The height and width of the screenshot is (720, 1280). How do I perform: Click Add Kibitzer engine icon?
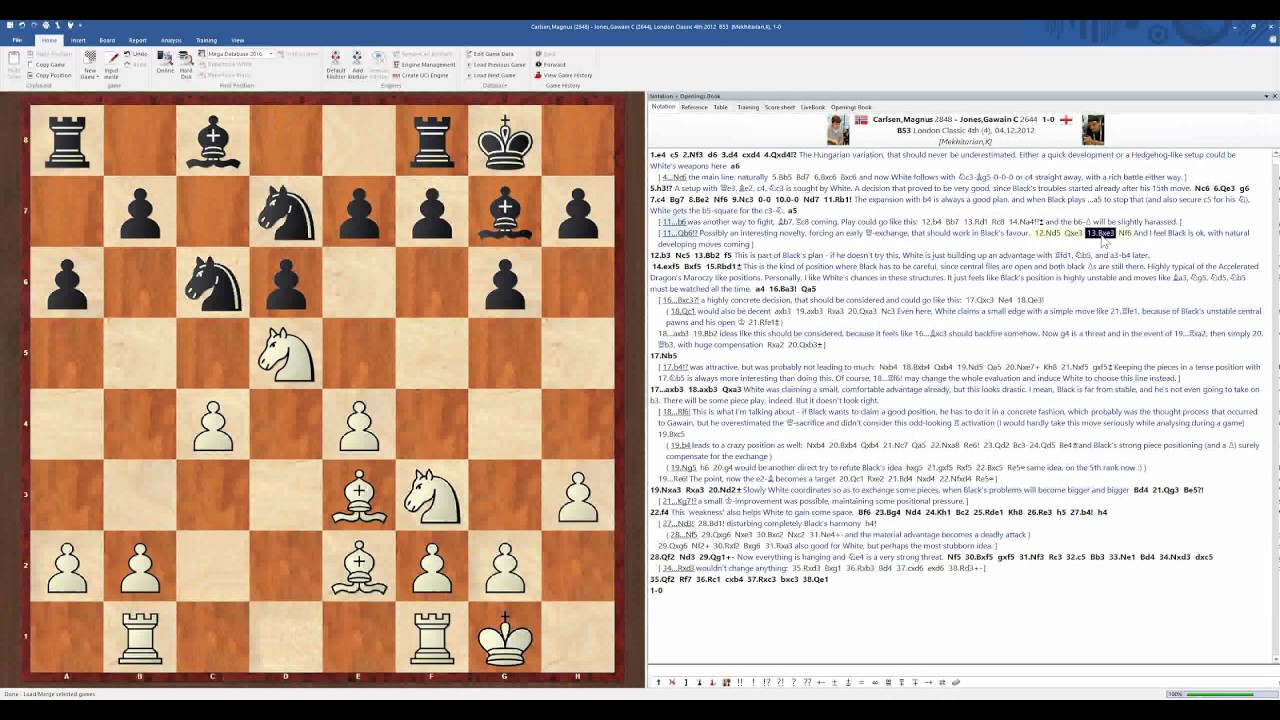tap(357, 65)
